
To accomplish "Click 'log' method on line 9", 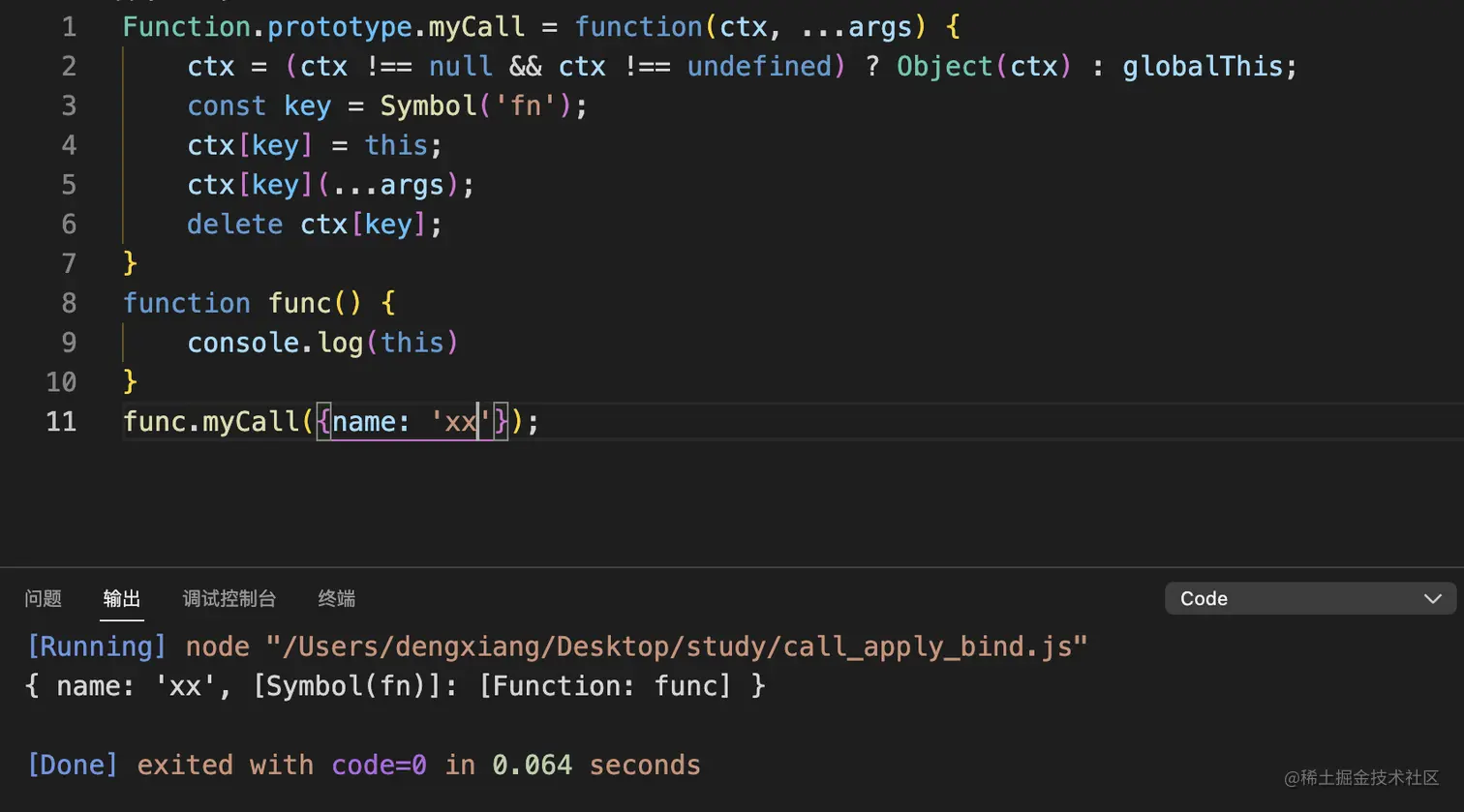I will pyautogui.click(x=340, y=344).
